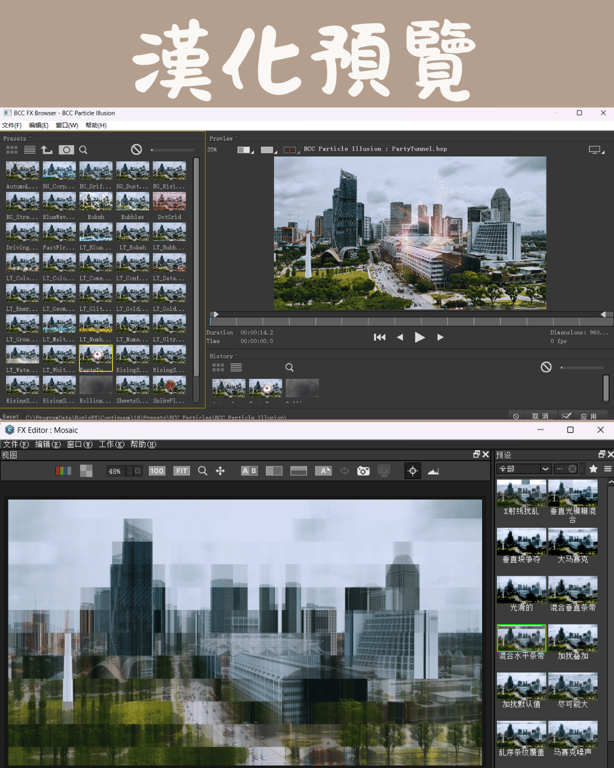Click FIT to fit viewer
614x768 pixels.
181,471
